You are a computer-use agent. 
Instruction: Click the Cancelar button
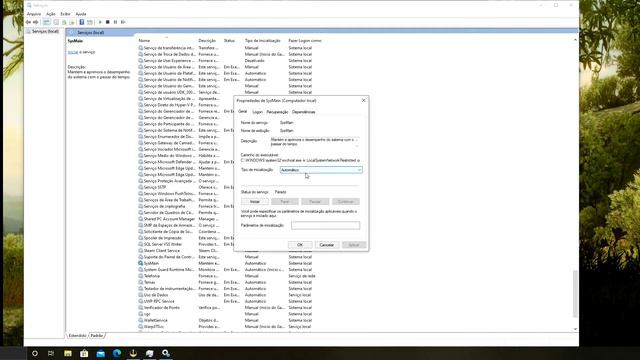click(x=327, y=245)
